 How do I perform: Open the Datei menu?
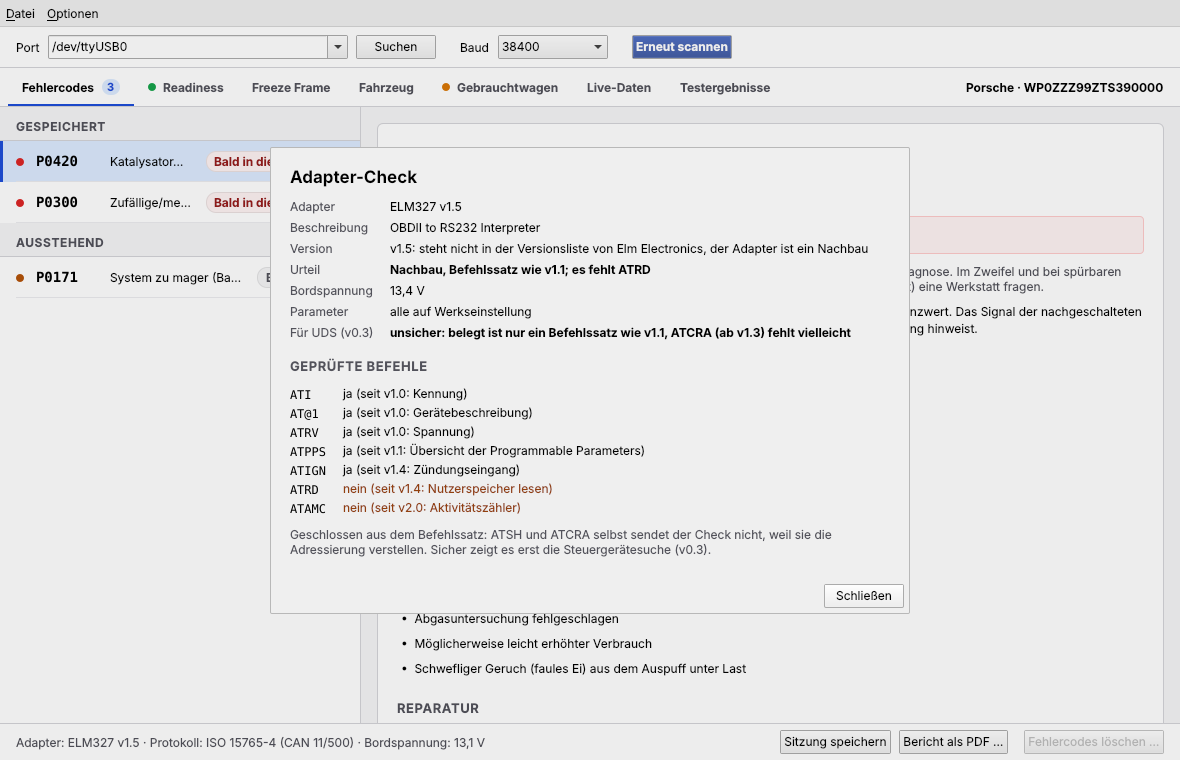[20, 14]
